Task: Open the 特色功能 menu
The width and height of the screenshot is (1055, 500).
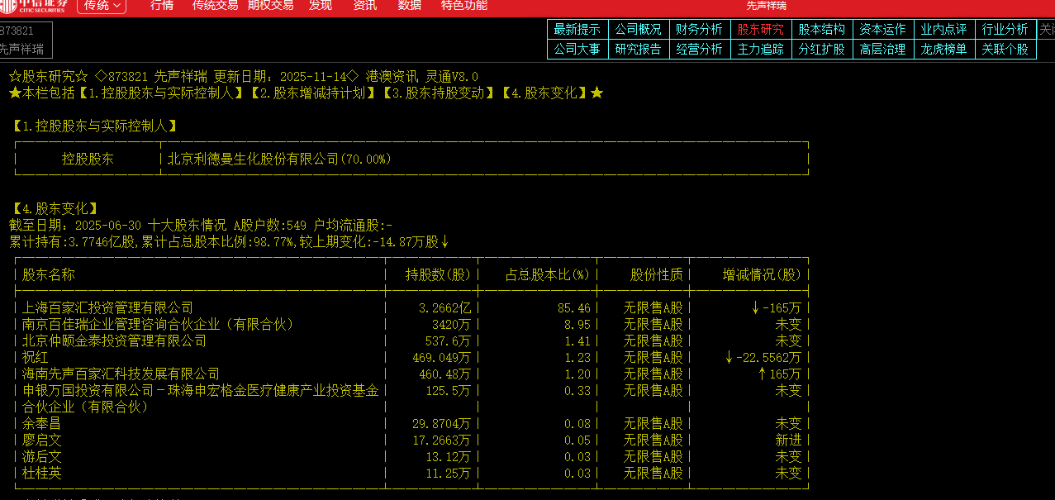Action: (464, 5)
